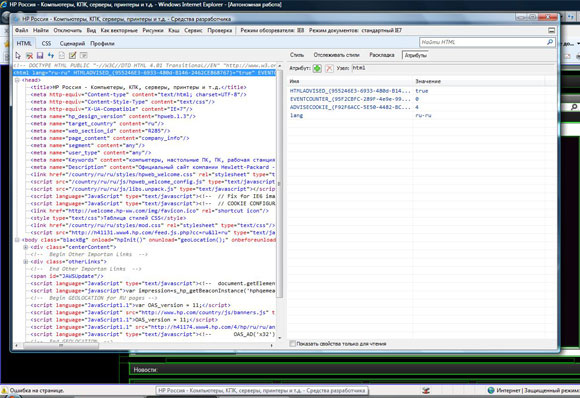
Task: Open the Файл menu
Action: point(21,30)
